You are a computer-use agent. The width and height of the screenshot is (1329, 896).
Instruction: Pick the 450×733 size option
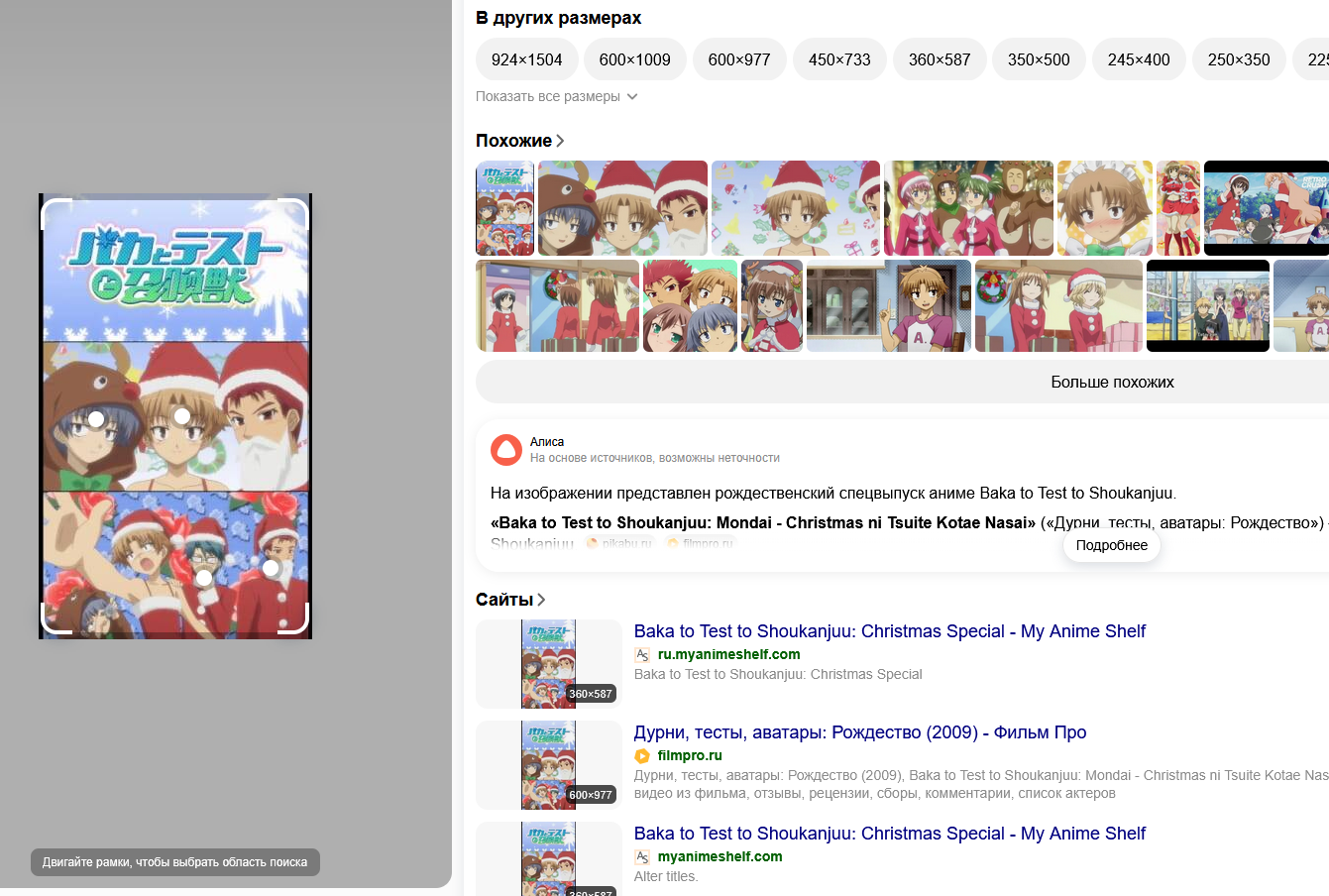click(x=839, y=59)
